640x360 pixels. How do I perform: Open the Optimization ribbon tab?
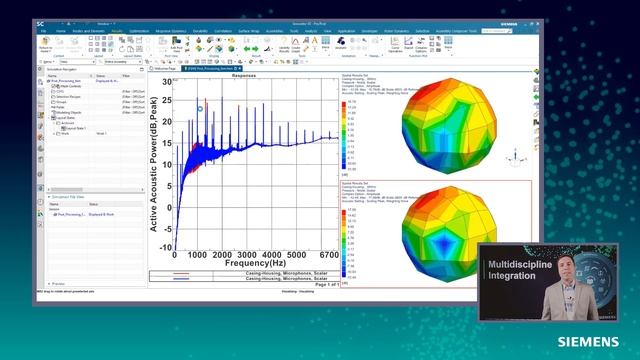pyautogui.click(x=139, y=31)
